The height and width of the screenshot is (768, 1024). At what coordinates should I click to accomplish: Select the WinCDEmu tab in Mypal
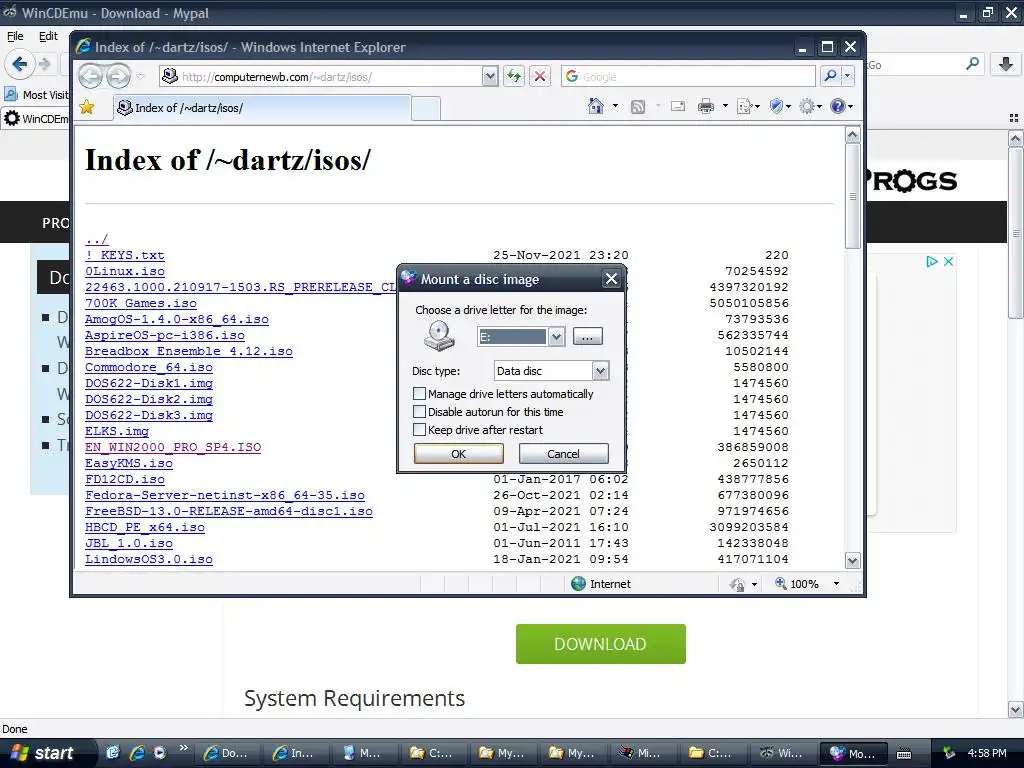(x=36, y=119)
